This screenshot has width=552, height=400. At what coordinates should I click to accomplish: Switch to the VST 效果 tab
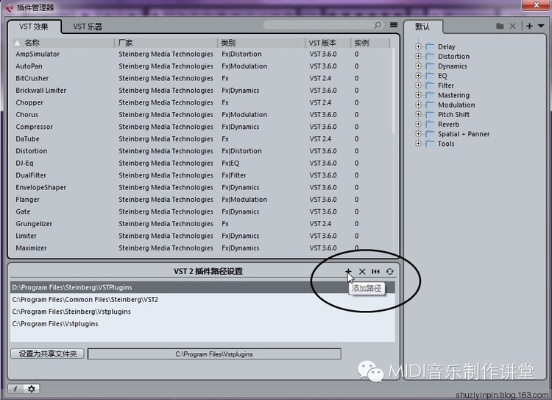[x=34, y=27]
